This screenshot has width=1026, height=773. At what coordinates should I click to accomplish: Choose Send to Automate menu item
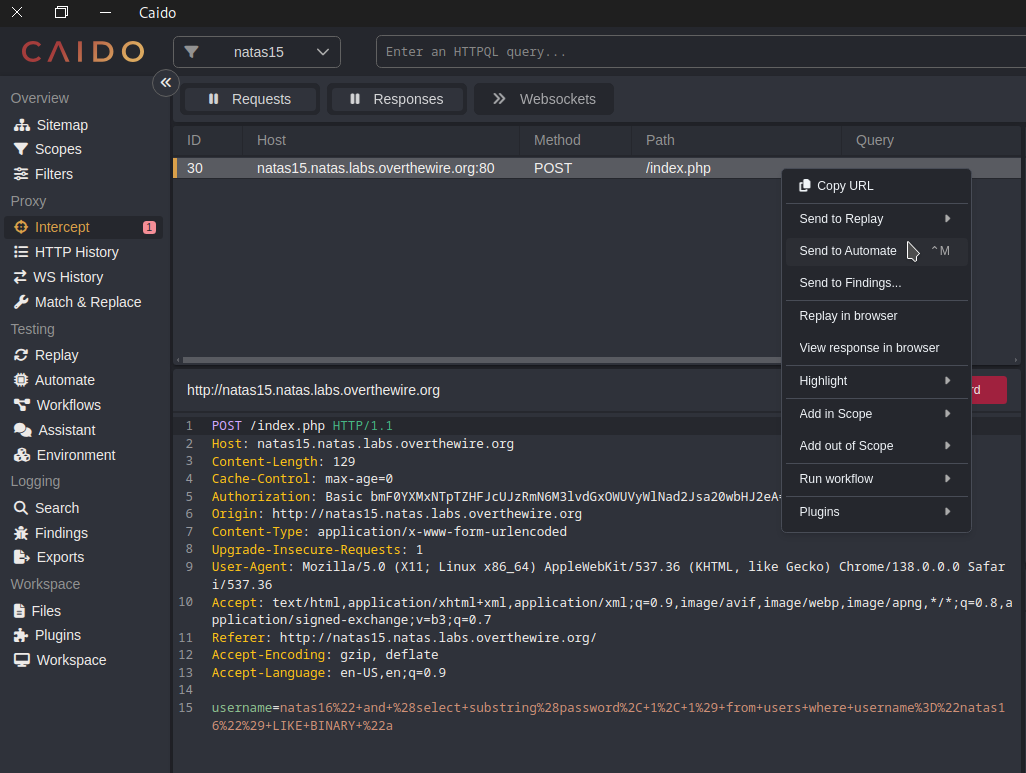848,251
